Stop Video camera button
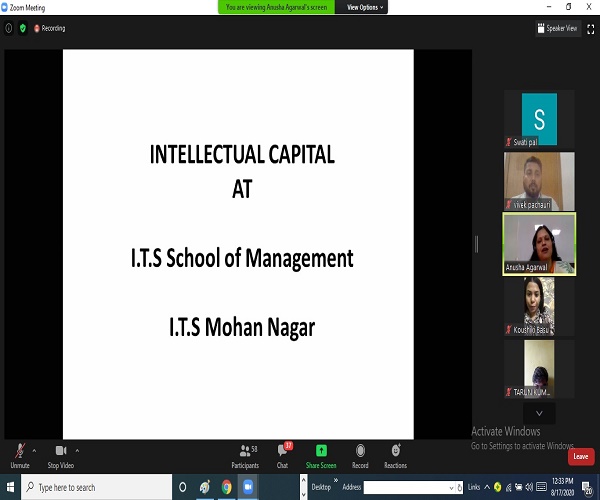Image resolution: width=600 pixels, height=500 pixels. coord(60,456)
